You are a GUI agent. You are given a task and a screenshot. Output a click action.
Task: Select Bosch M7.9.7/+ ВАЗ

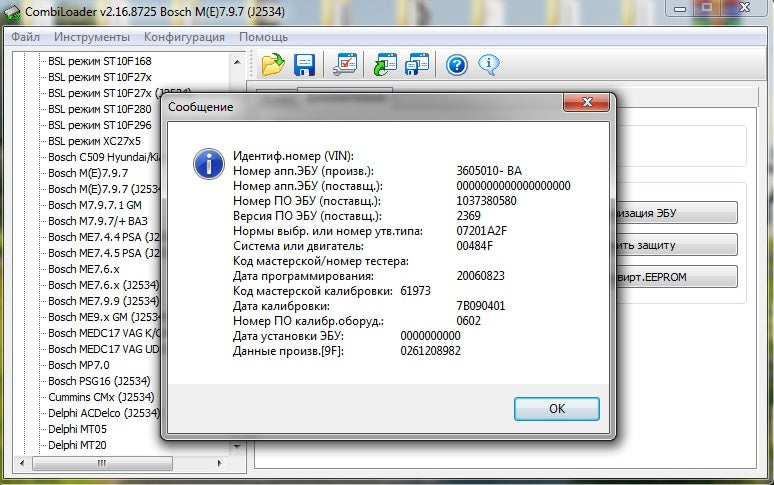[x=98, y=221]
